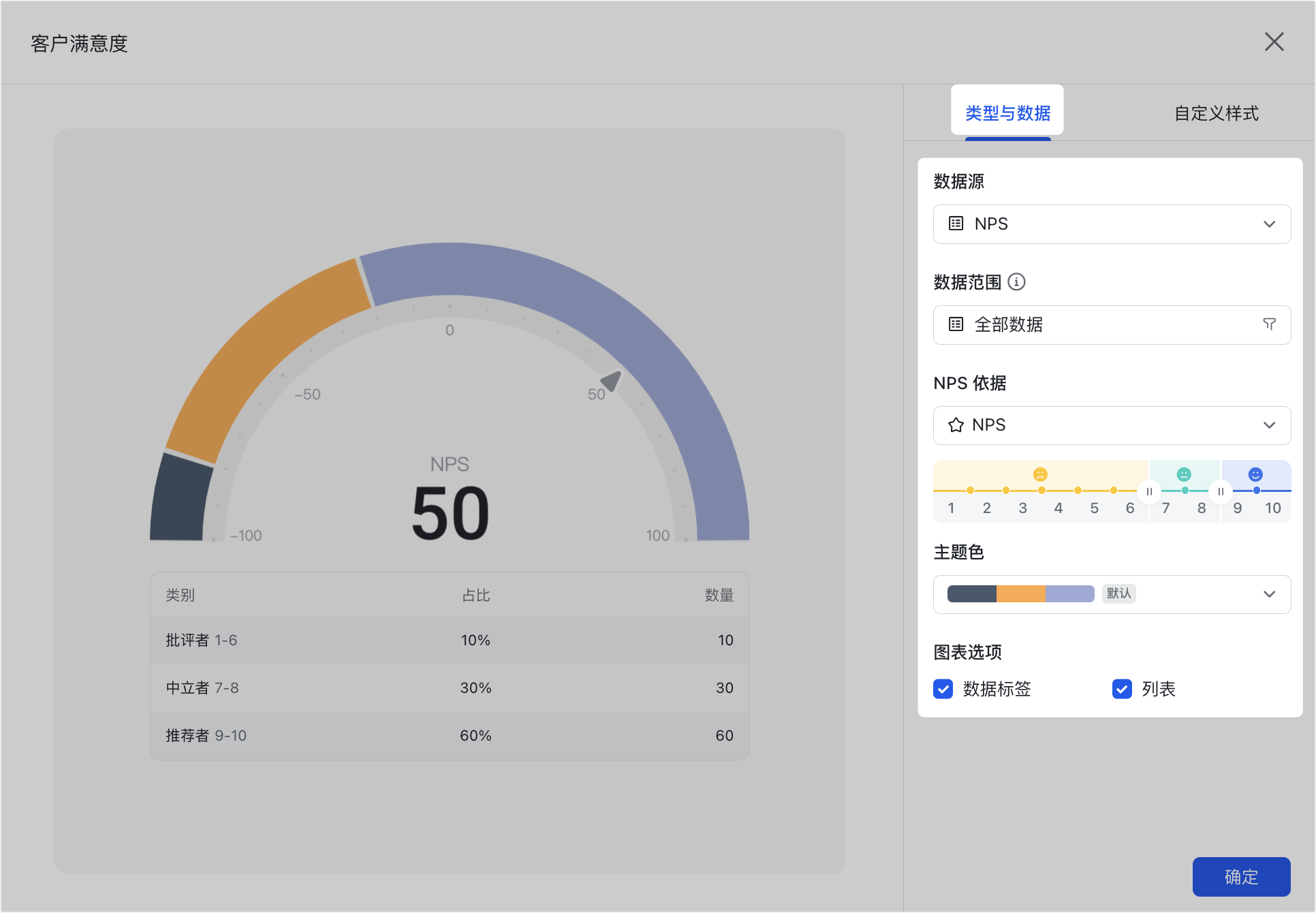The image size is (1316, 913).
Task: Click the 数据源 section label
Action: [958, 181]
